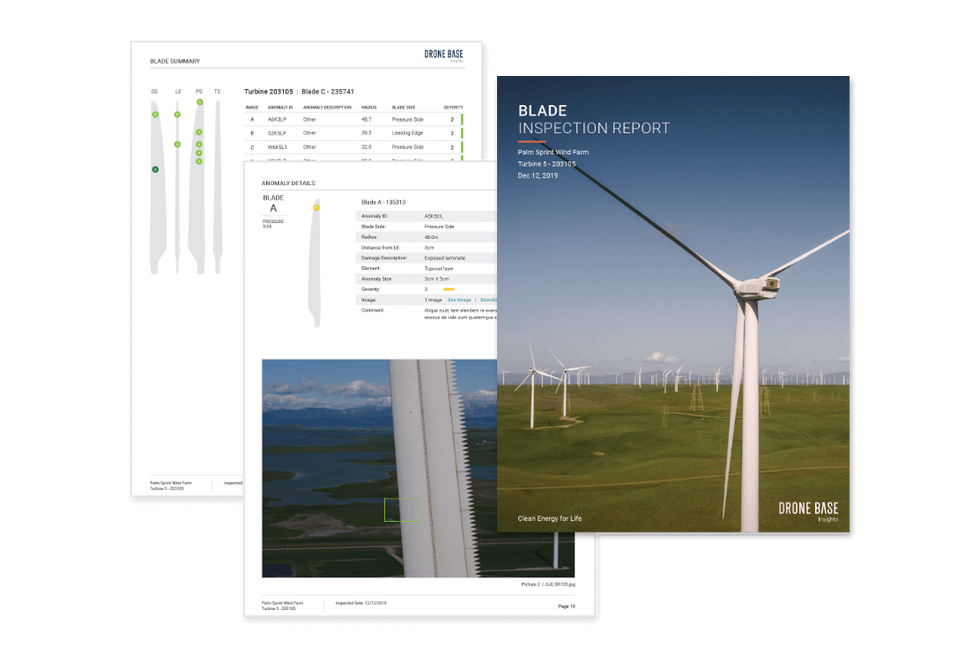Click the "Page 10" footer text
The width and height of the screenshot is (980, 656).
point(566,606)
